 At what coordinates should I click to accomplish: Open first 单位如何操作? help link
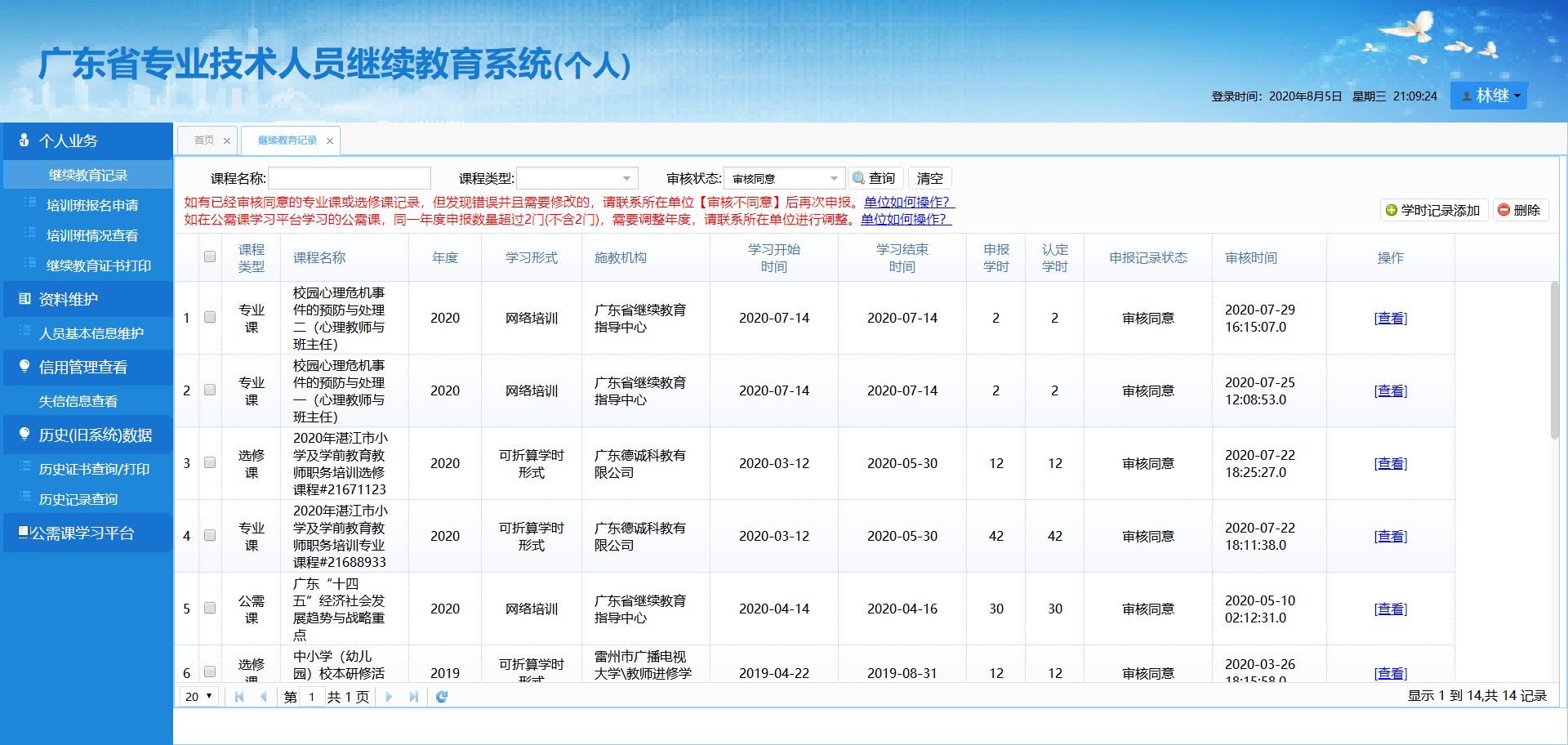point(909,202)
